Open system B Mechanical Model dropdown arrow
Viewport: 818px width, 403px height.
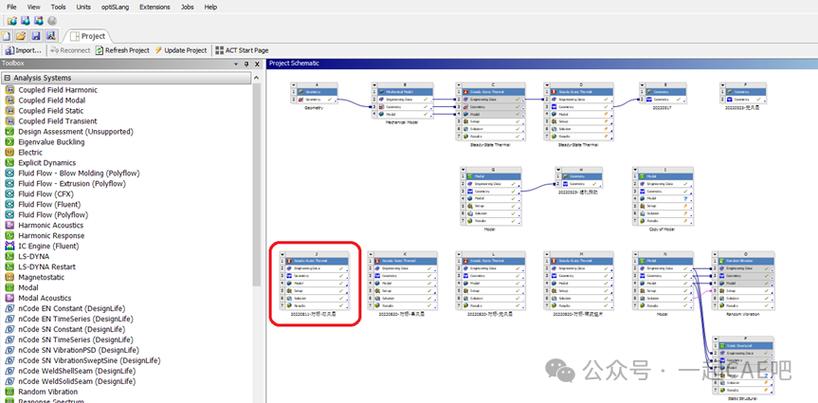[x=374, y=85]
